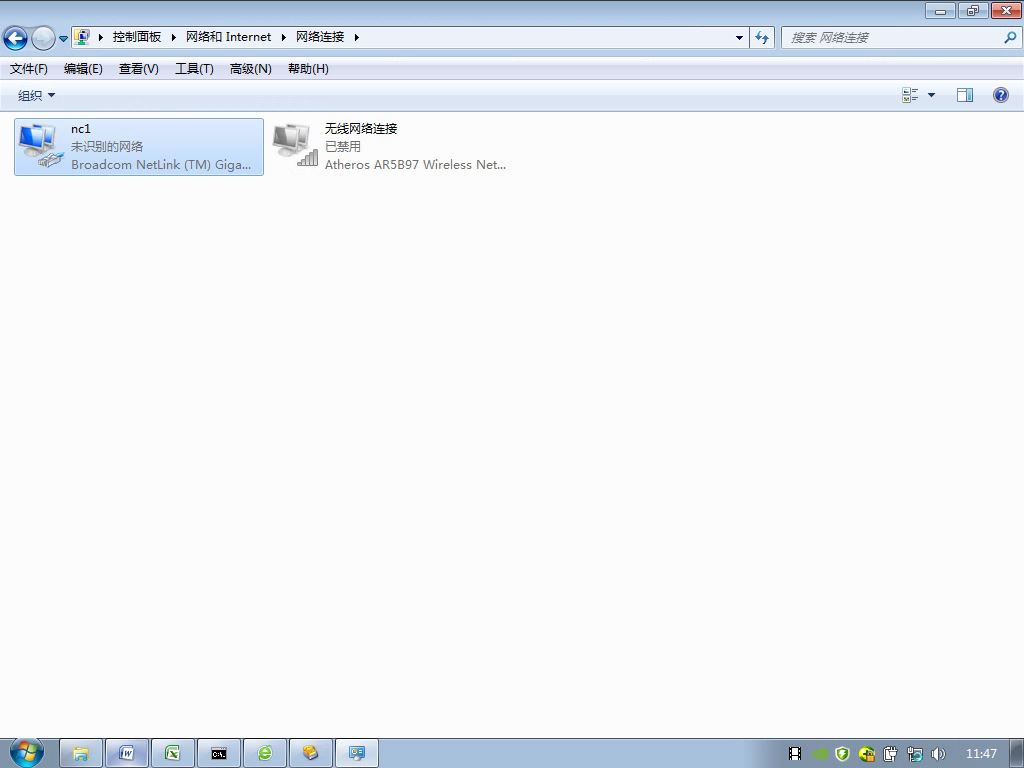Open the yellow box taskbar icon
The width and height of the screenshot is (1024, 768).
tap(310, 754)
